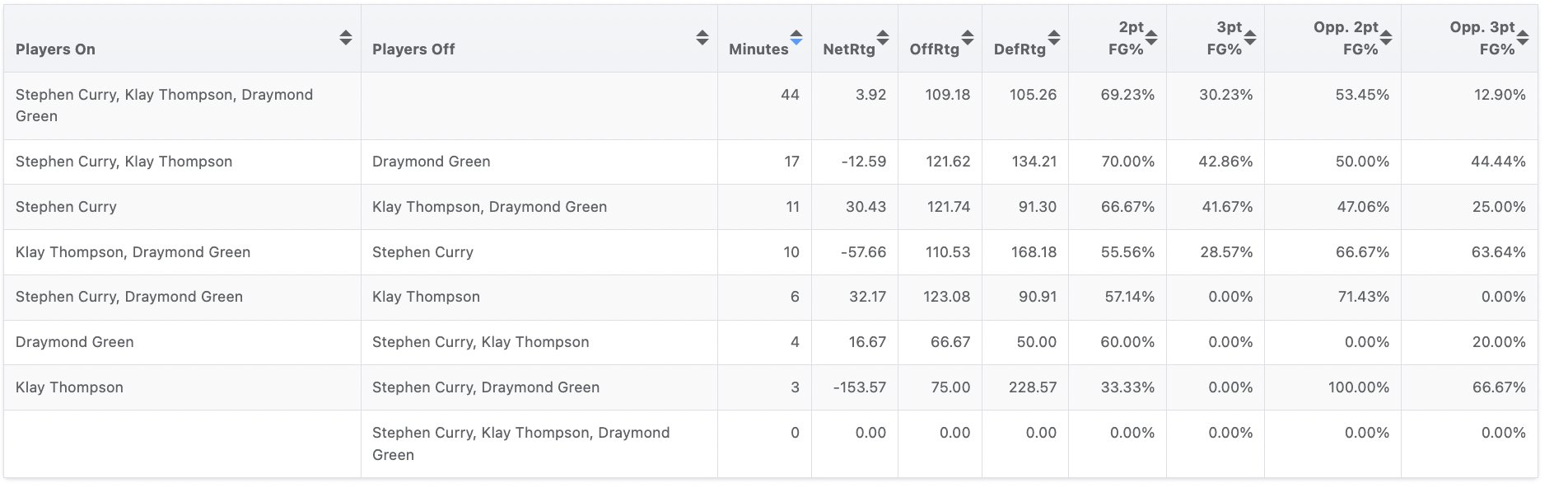
Task: Click the NetRtg header label
Action: (x=849, y=49)
